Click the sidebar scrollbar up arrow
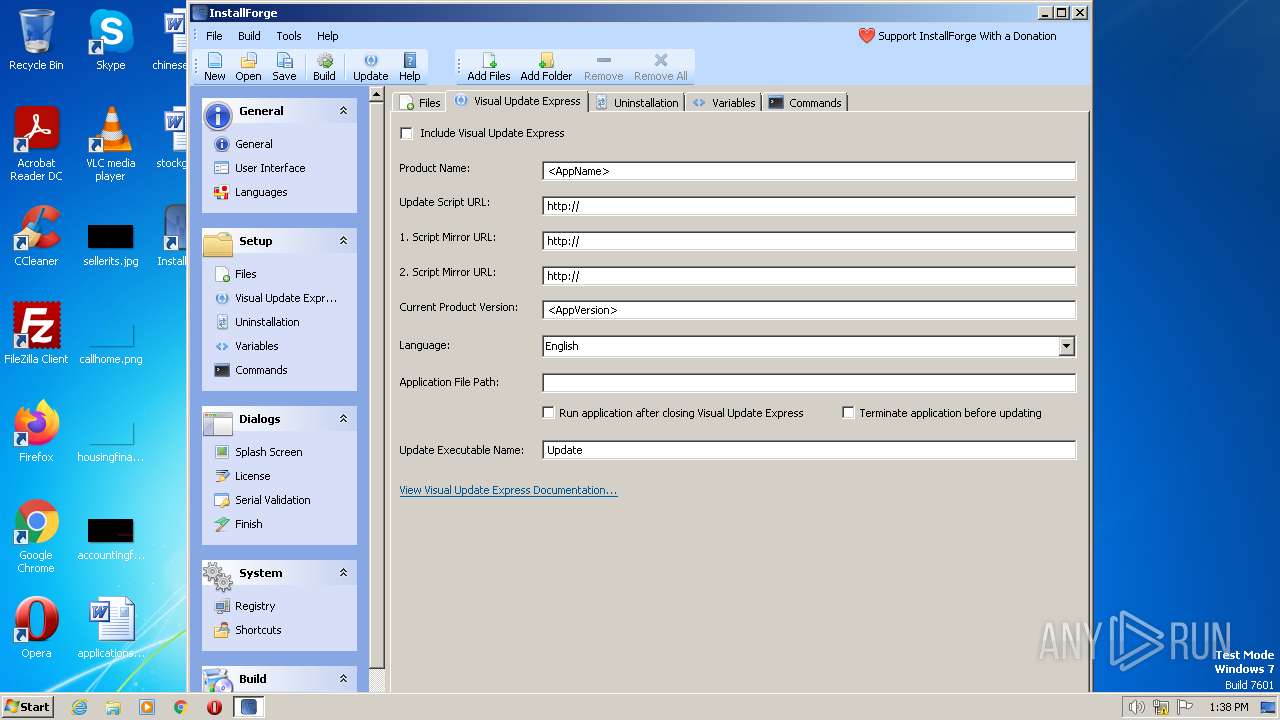 377,94
